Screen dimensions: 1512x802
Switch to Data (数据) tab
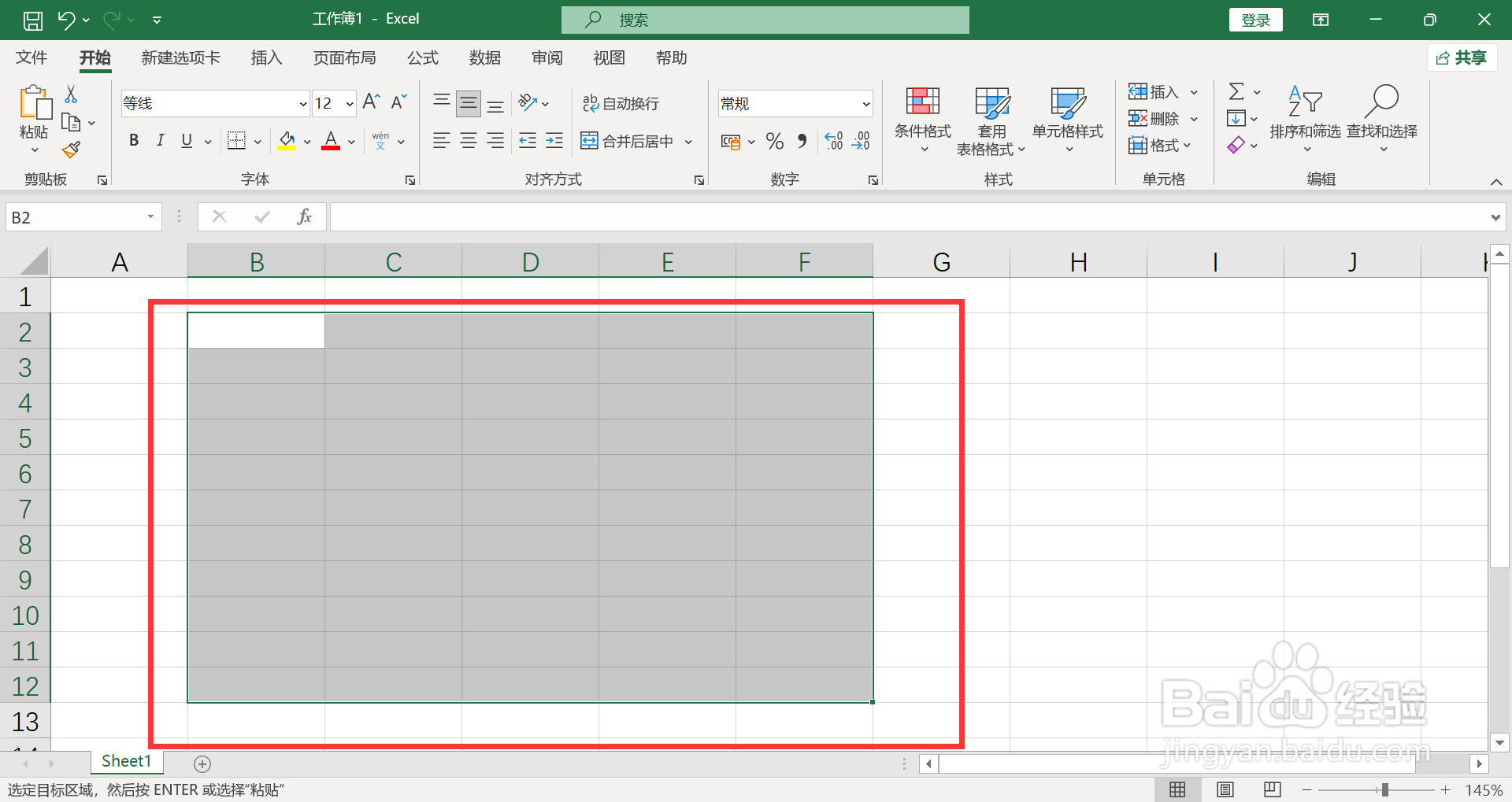[484, 57]
